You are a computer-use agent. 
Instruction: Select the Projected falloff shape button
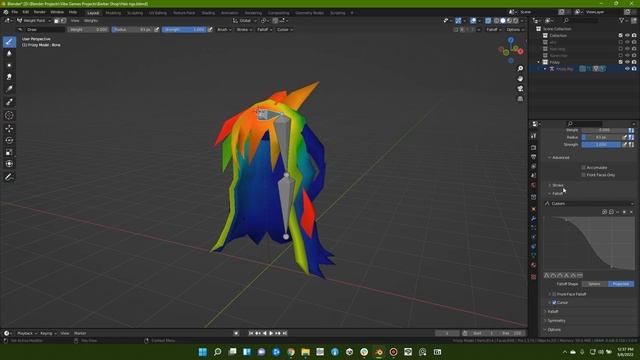click(x=621, y=284)
